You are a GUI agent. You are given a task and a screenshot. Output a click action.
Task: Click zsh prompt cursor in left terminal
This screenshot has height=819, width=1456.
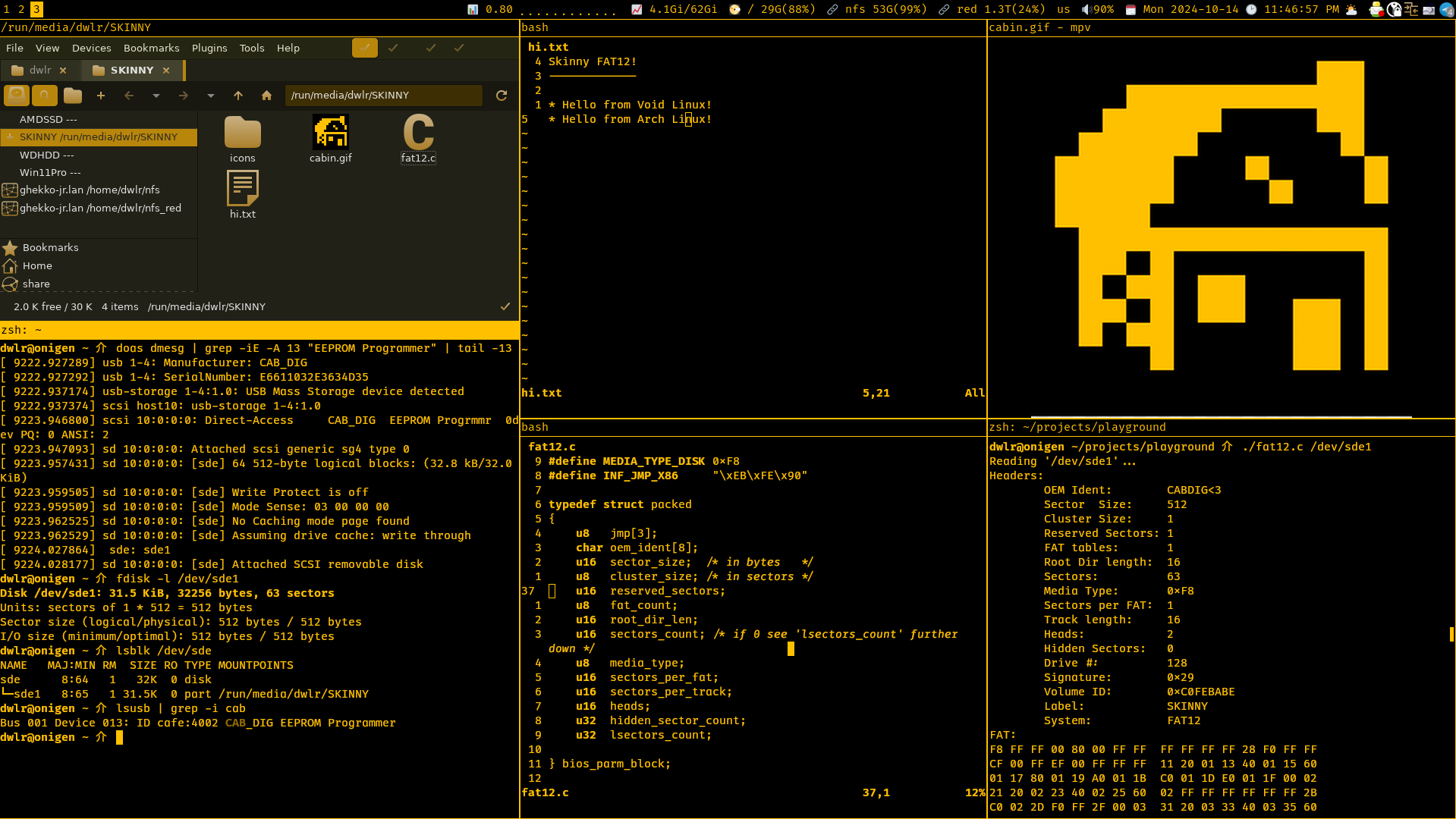119,738
